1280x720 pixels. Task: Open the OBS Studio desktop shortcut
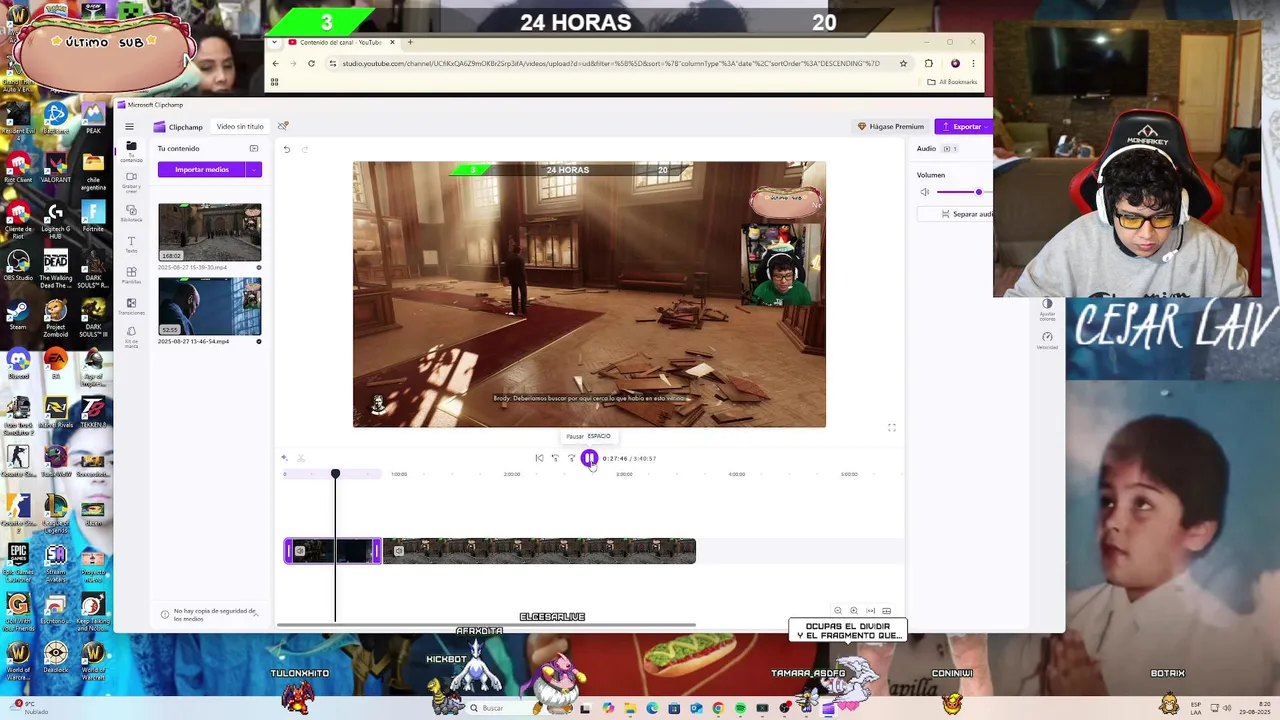17,265
